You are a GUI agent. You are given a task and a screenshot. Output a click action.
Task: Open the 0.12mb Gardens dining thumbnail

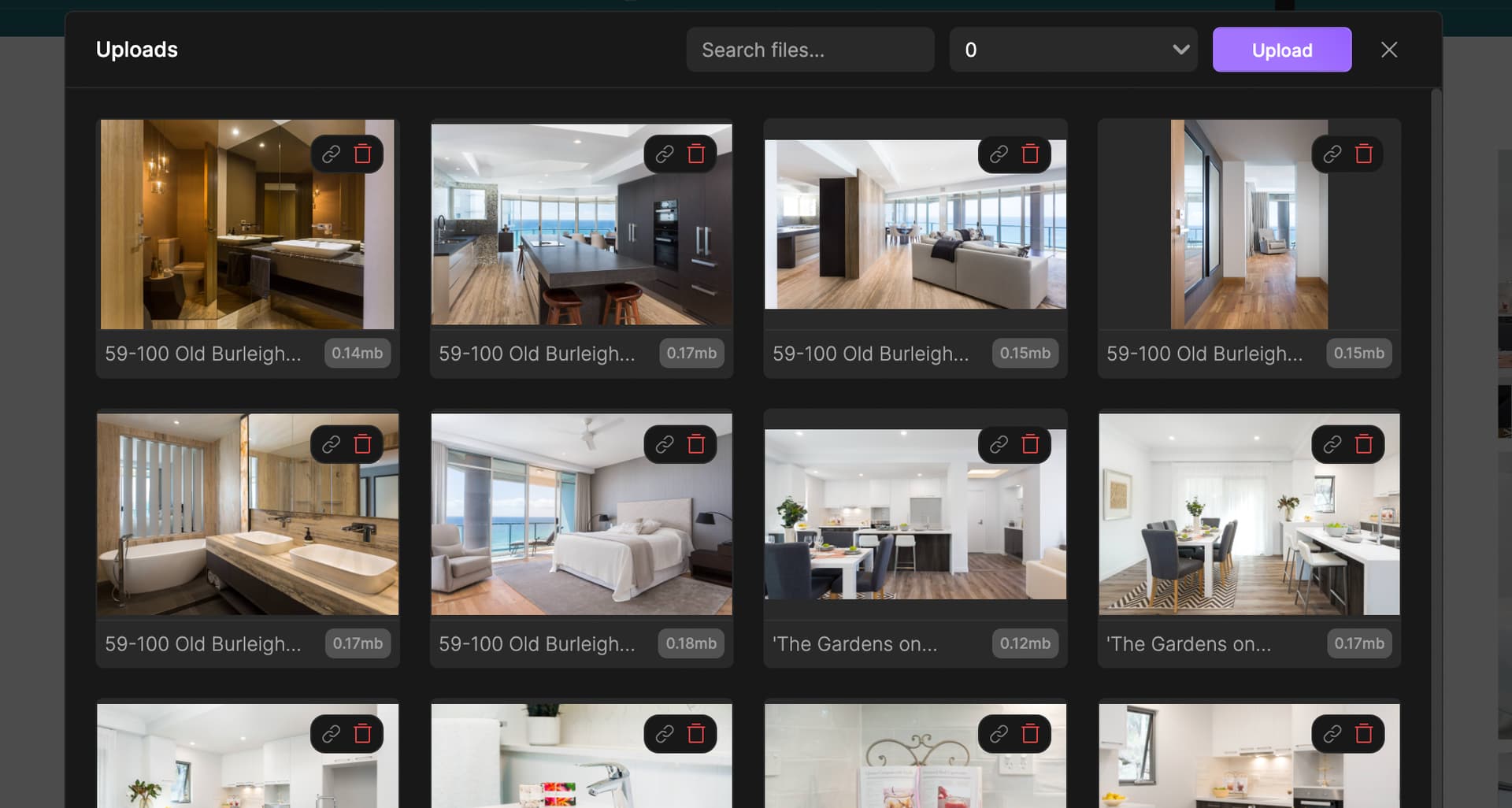pos(915,514)
